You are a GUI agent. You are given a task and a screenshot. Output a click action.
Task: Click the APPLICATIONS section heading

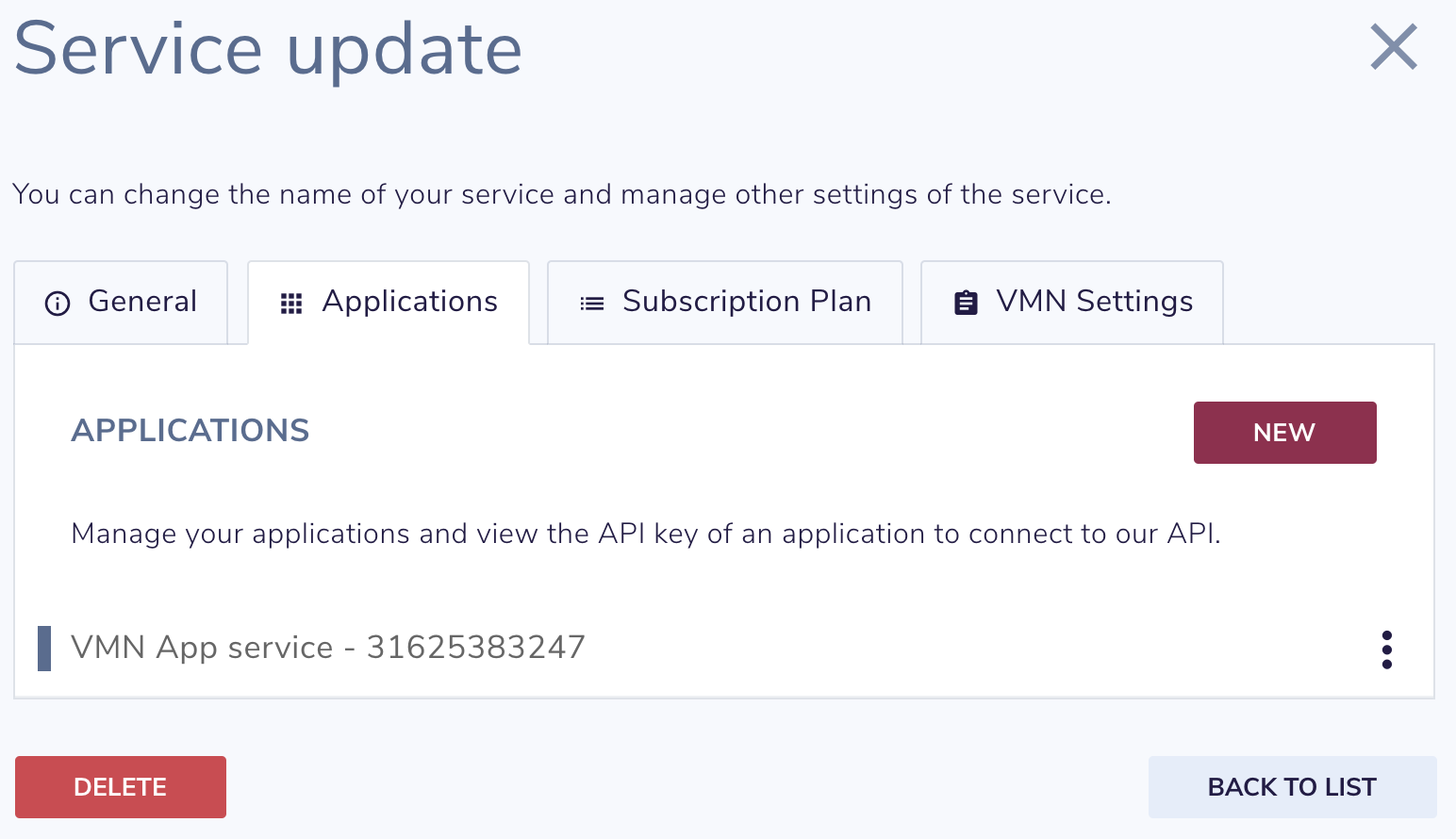pyautogui.click(x=190, y=431)
